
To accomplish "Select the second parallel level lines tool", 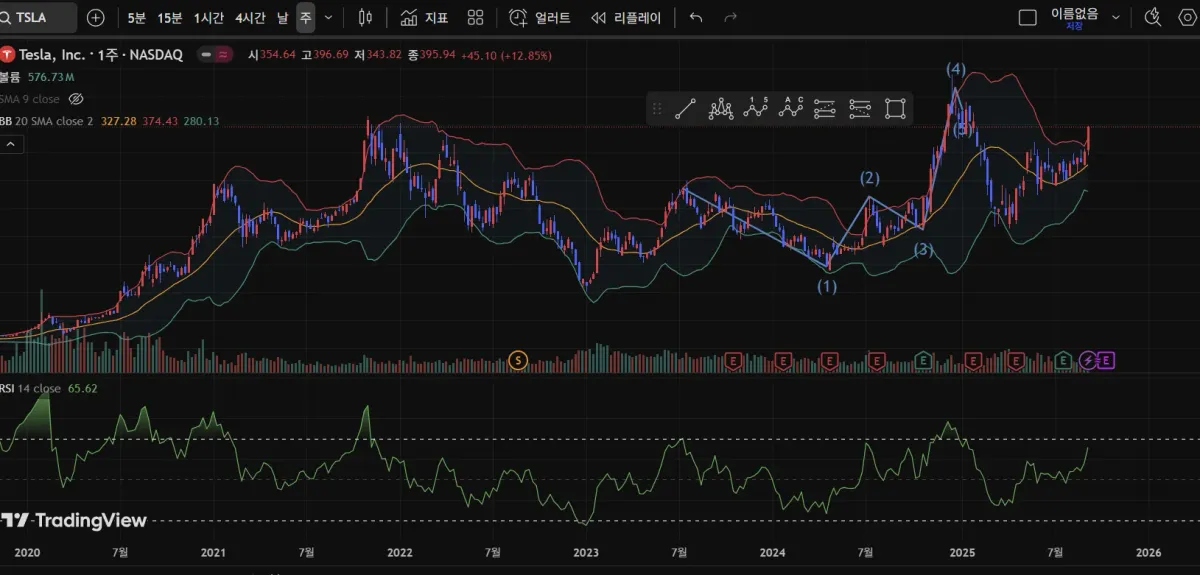I will 860,108.
